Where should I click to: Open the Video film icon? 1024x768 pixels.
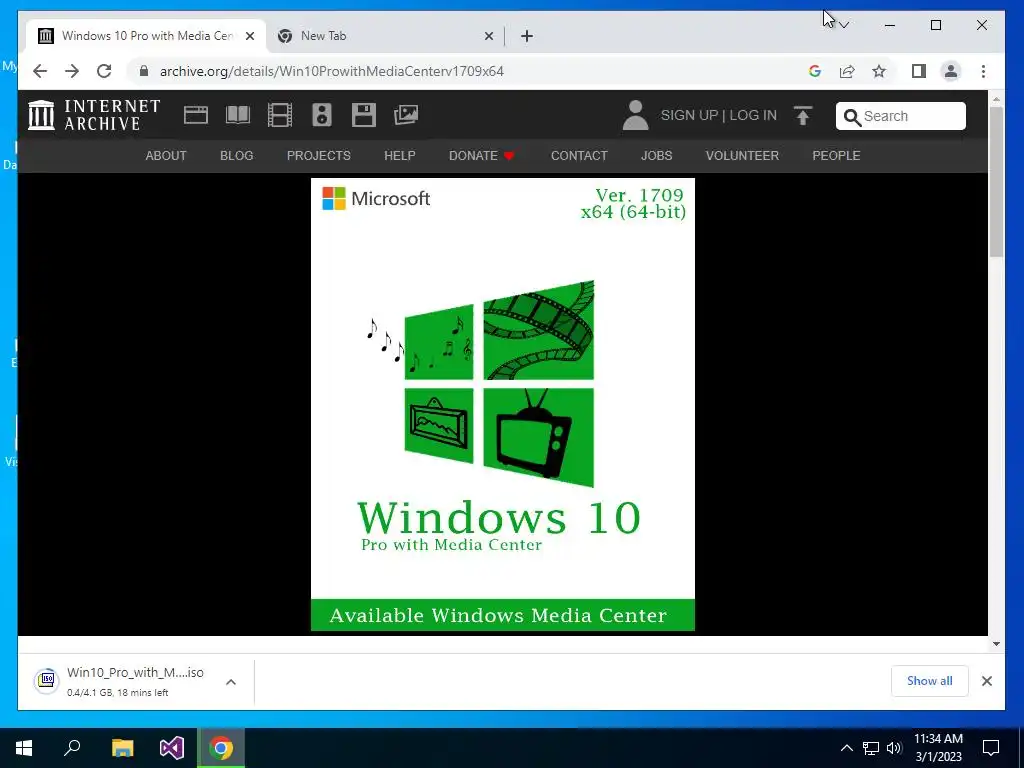pos(280,115)
